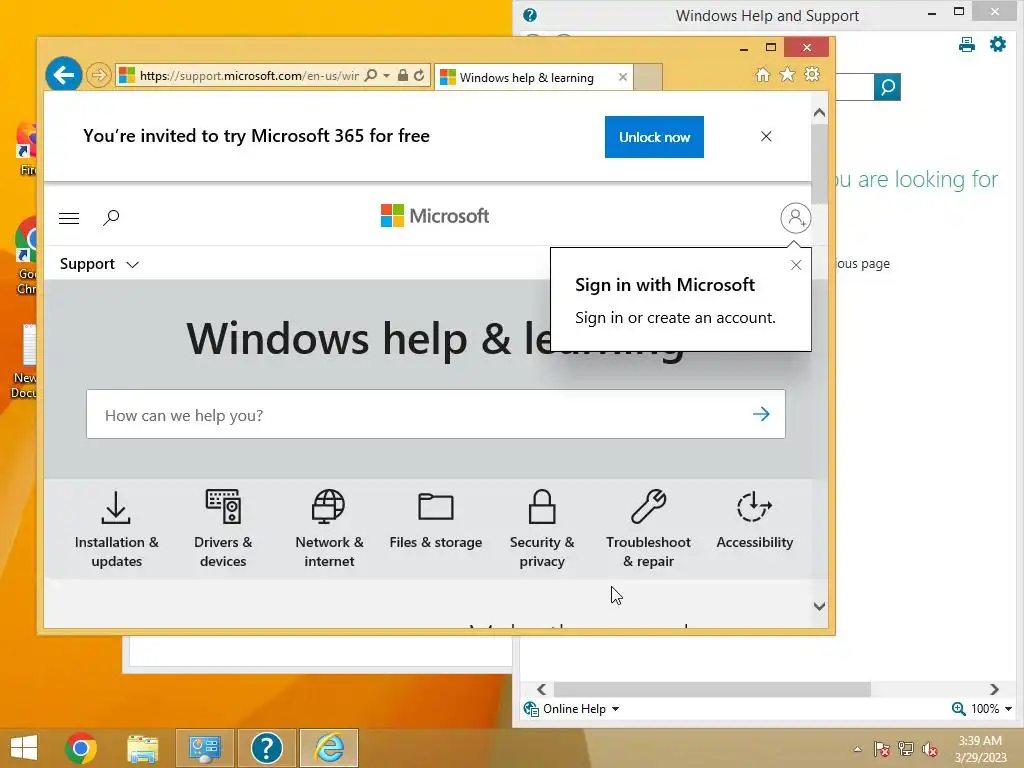
Task: Close the Windows help & learning tab
Action: tap(622, 77)
